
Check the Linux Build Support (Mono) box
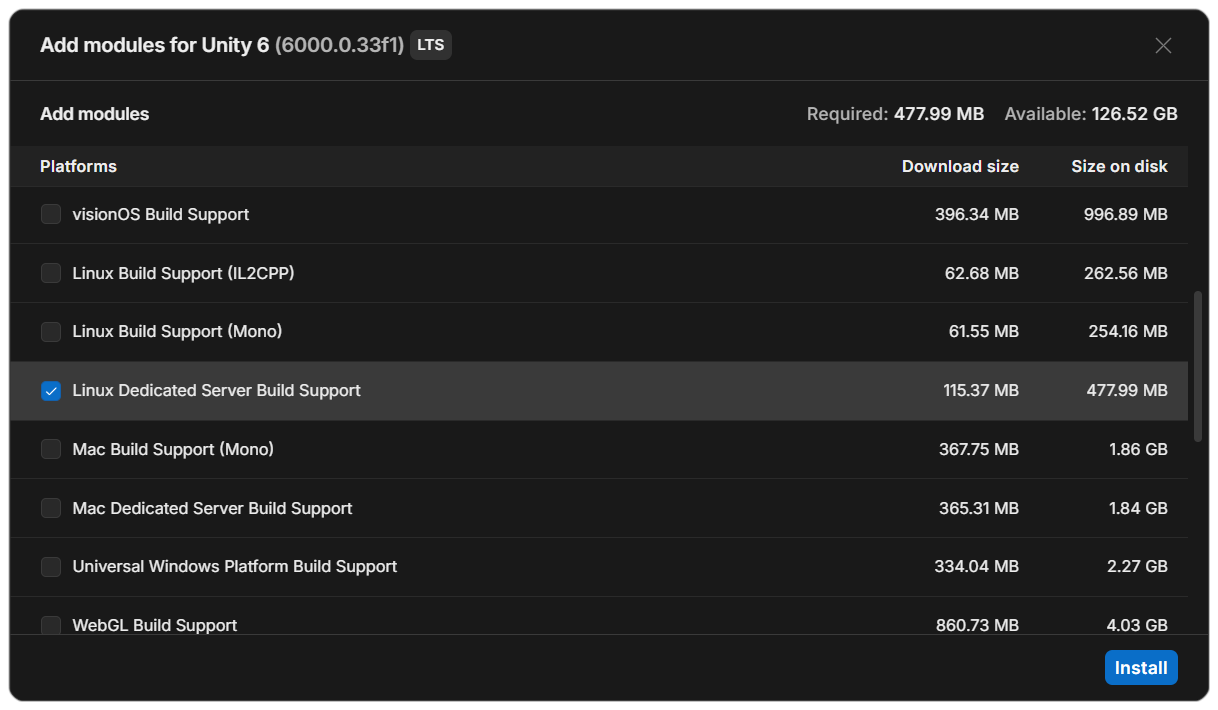pyautogui.click(x=51, y=331)
